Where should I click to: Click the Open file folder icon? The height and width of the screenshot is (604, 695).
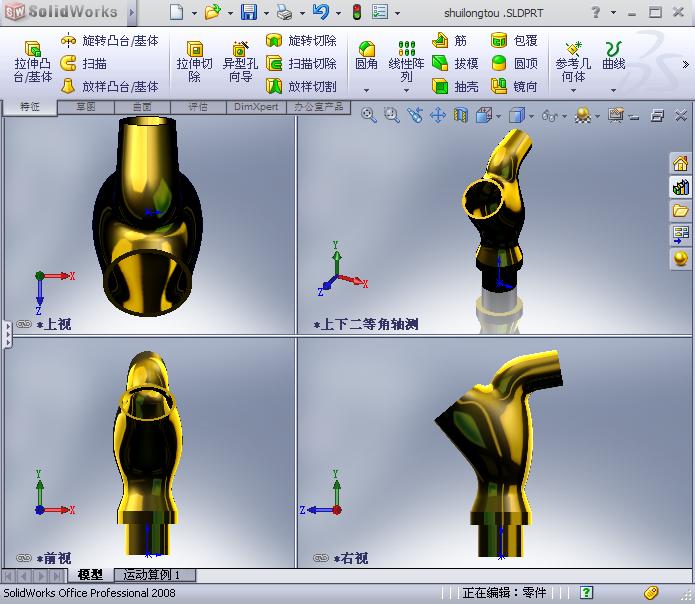pyautogui.click(x=212, y=12)
